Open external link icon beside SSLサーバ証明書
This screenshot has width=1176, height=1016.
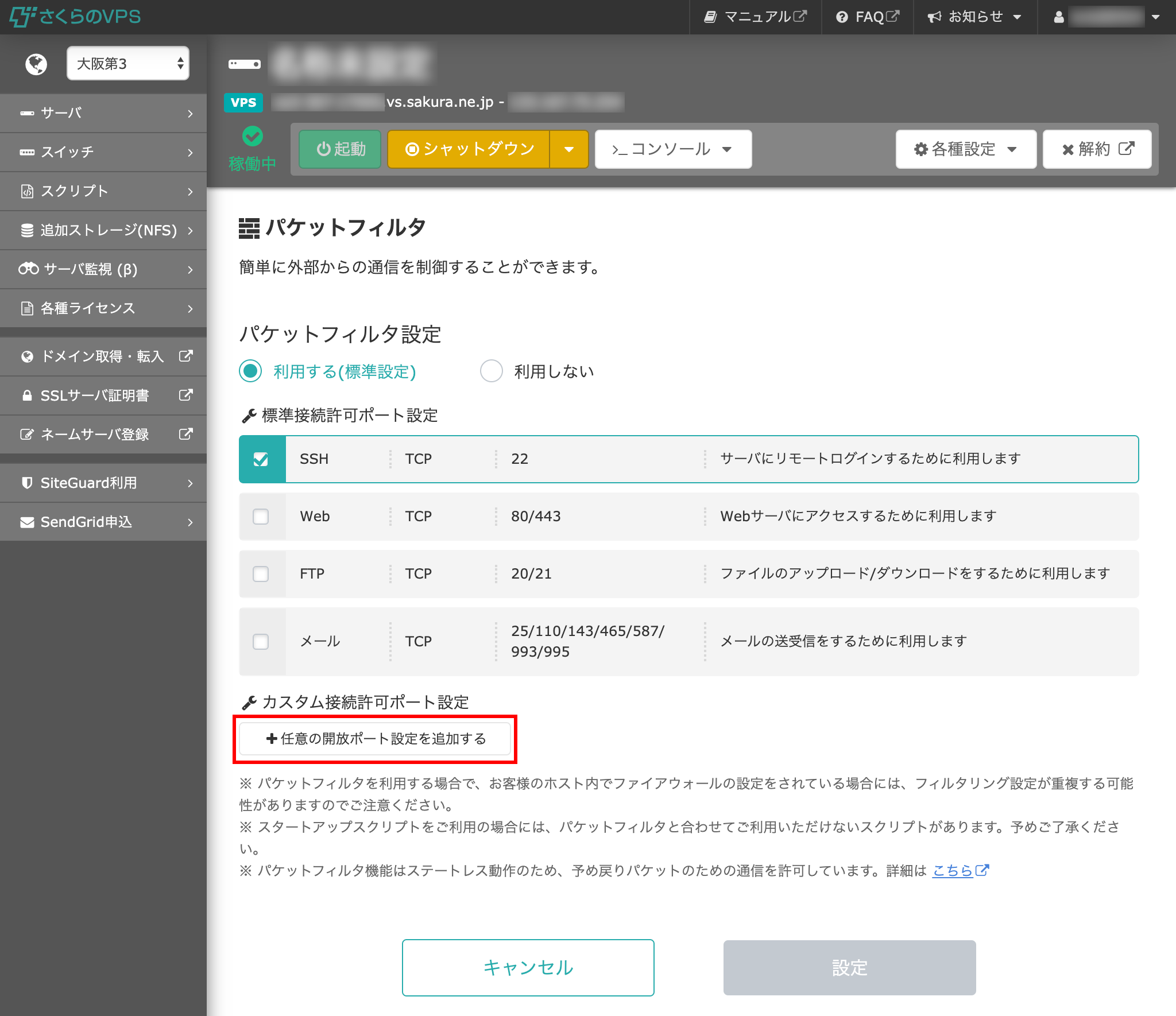[185, 395]
